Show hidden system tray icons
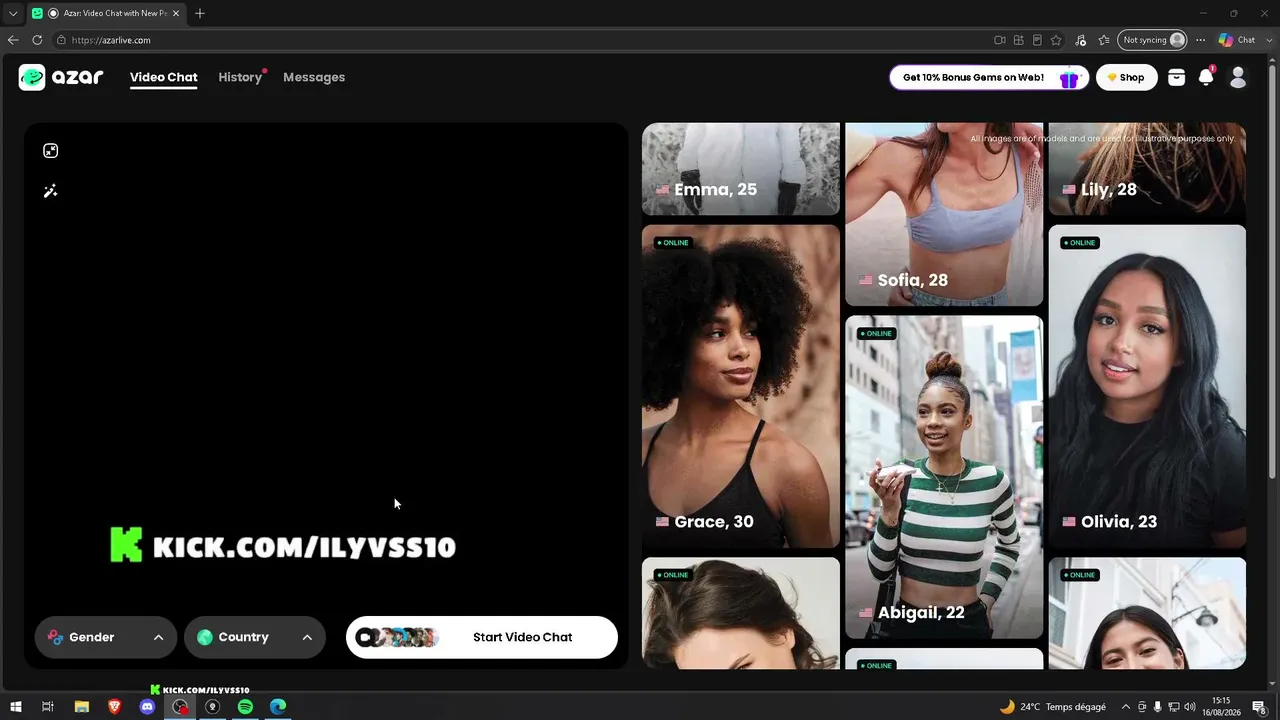1280x720 pixels. (x=1126, y=707)
